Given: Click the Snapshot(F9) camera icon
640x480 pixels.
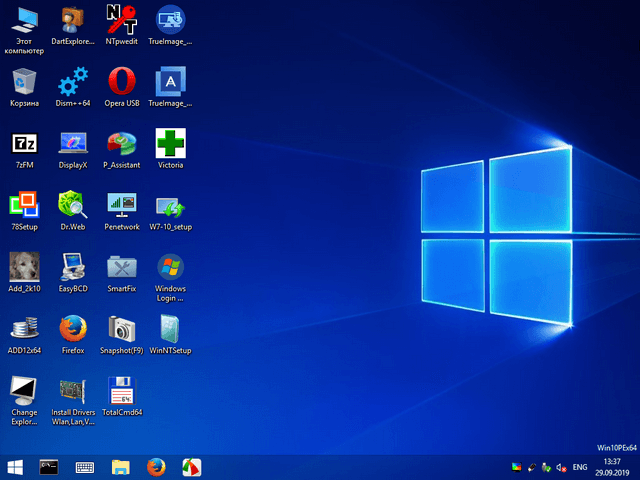Looking at the screenshot, I should coord(121,330).
